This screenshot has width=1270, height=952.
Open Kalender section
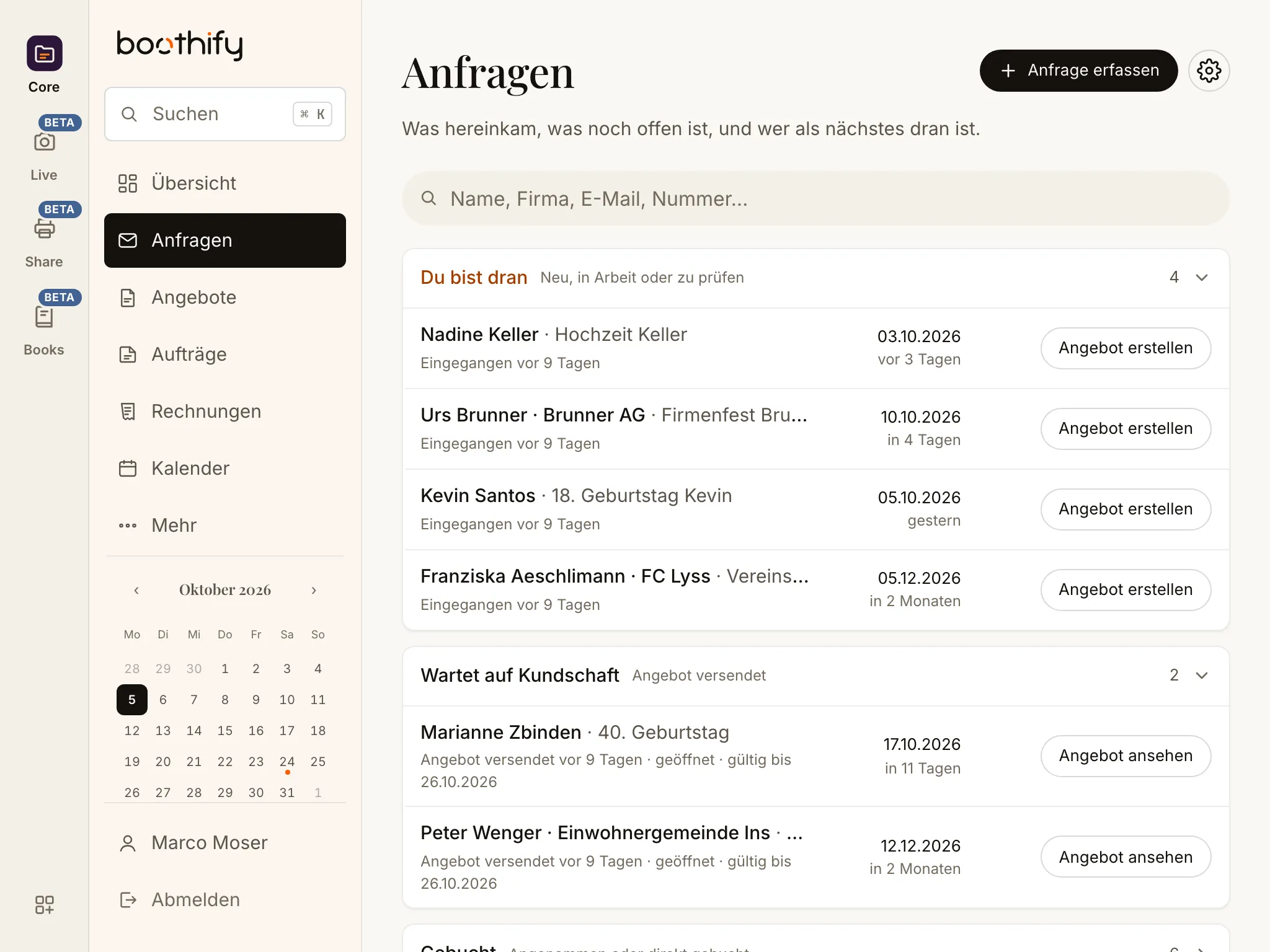coord(225,469)
